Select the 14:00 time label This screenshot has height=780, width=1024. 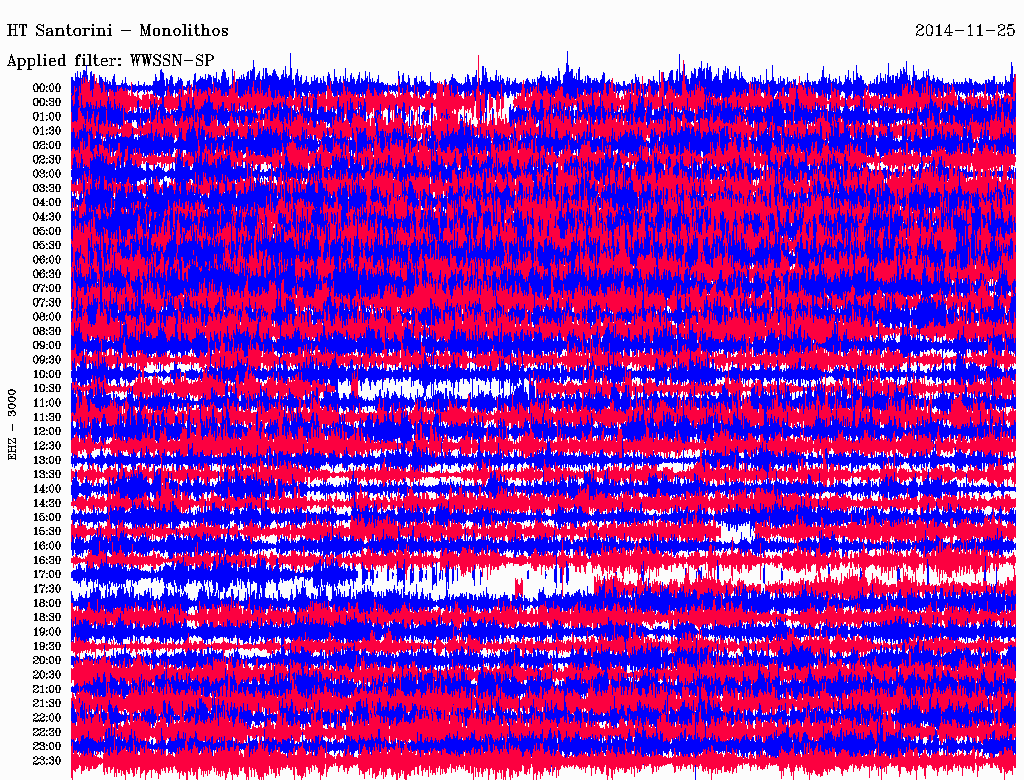point(47,489)
